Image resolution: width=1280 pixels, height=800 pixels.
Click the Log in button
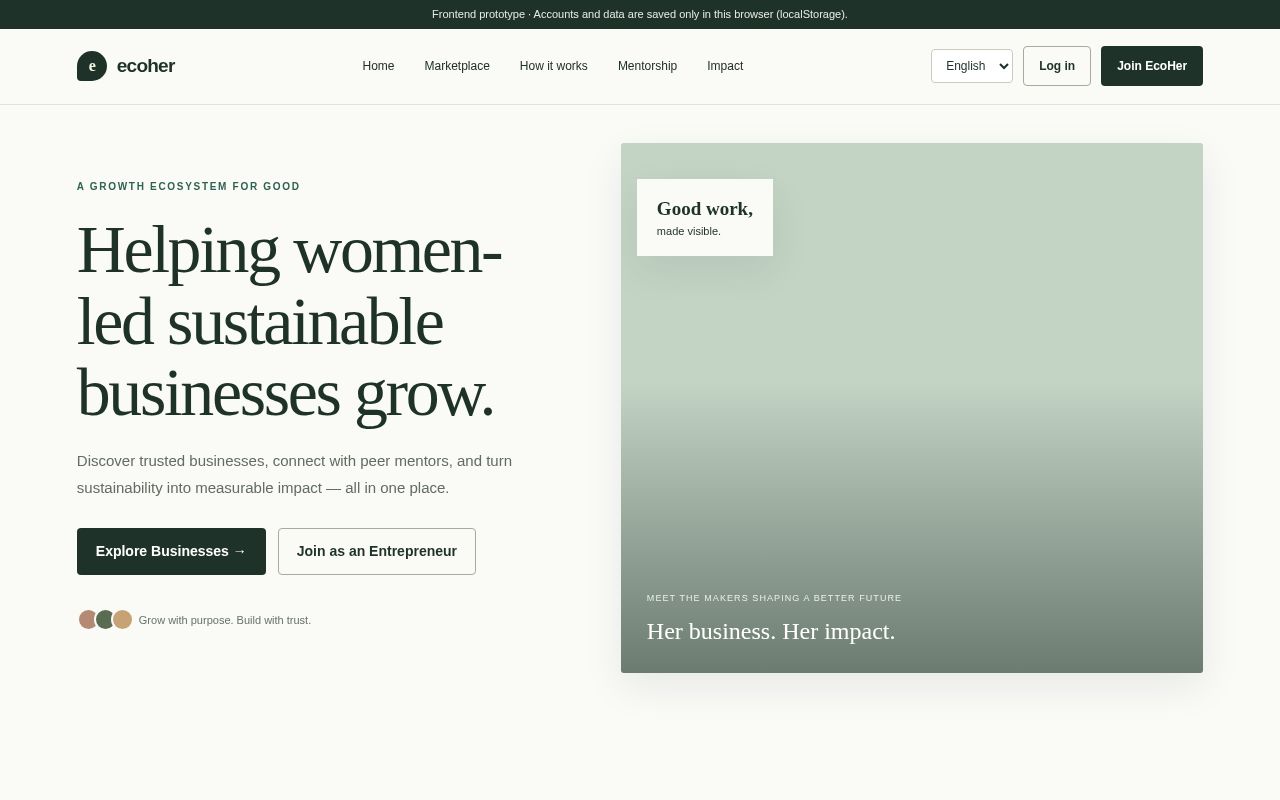click(x=1057, y=66)
